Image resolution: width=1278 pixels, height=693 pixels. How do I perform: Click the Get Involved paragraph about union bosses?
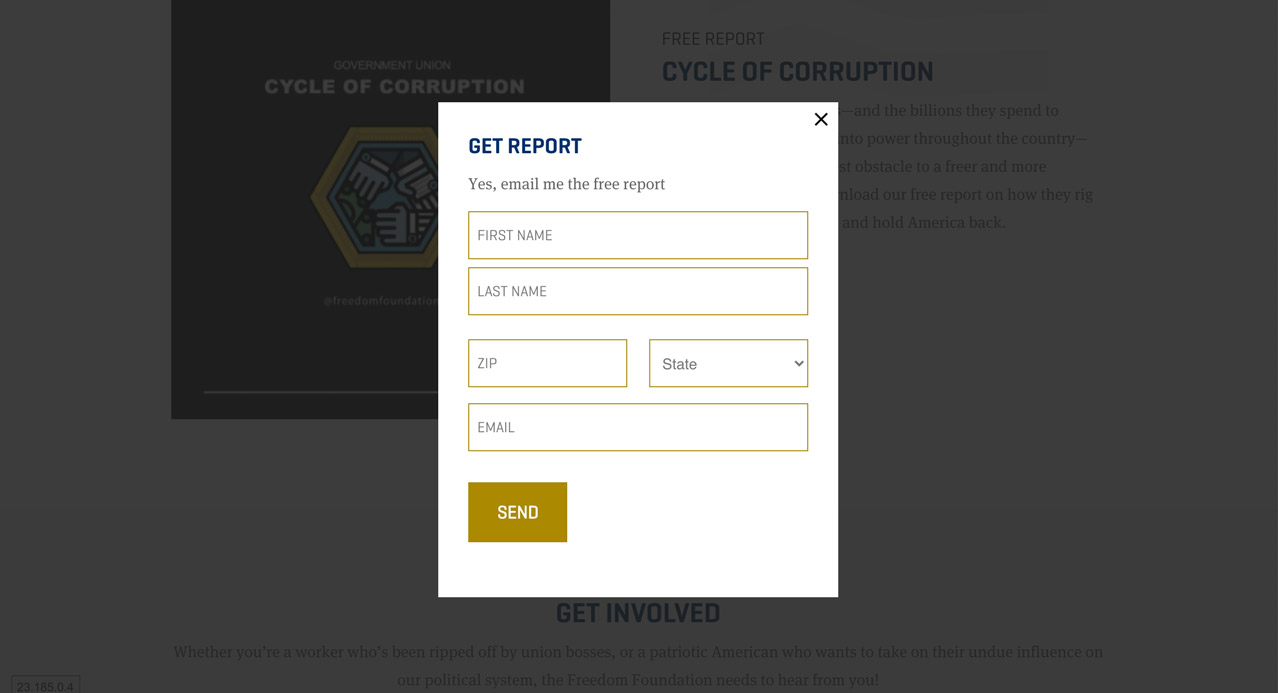coord(638,666)
